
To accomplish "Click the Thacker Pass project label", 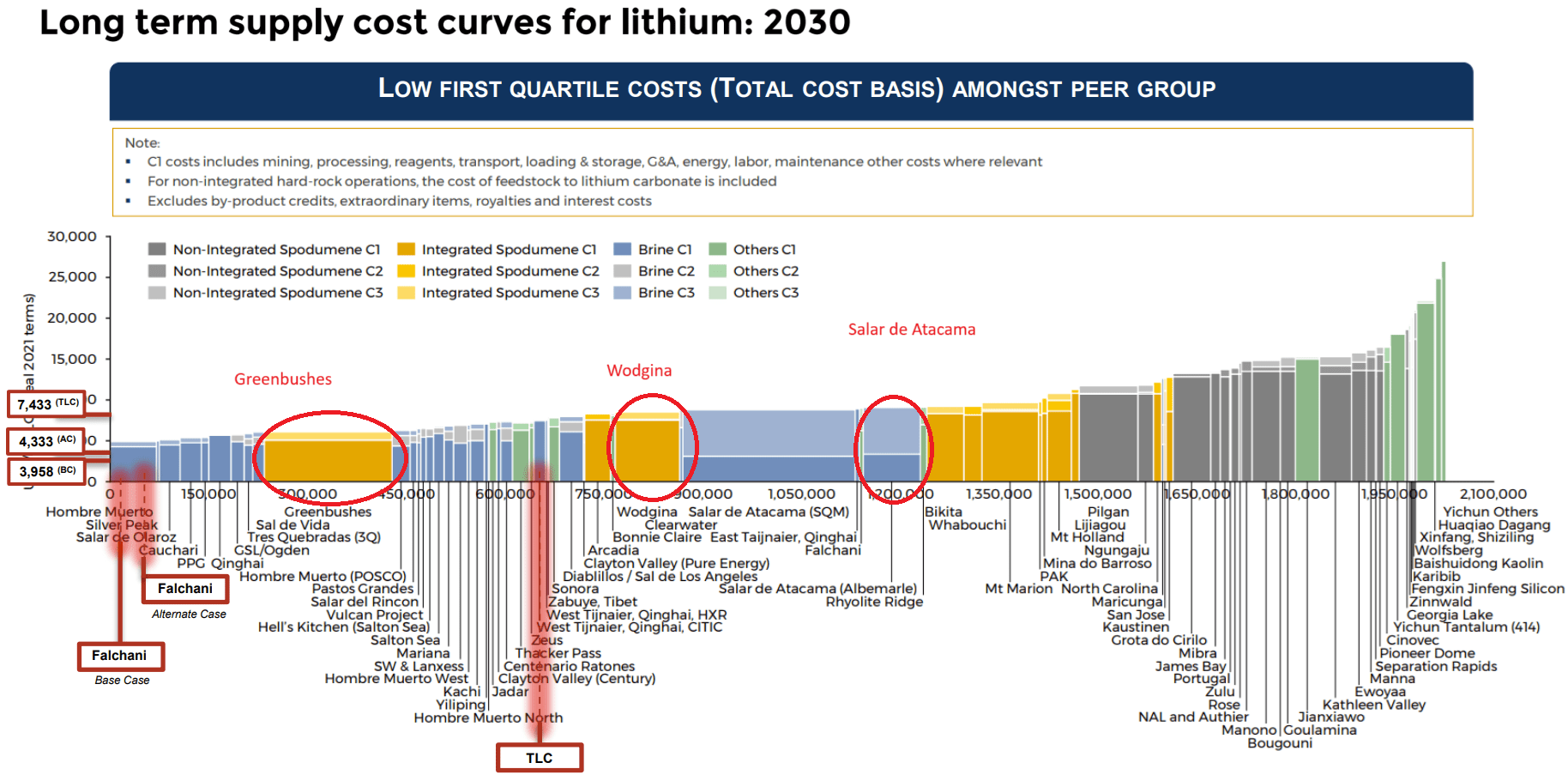I will [559, 653].
